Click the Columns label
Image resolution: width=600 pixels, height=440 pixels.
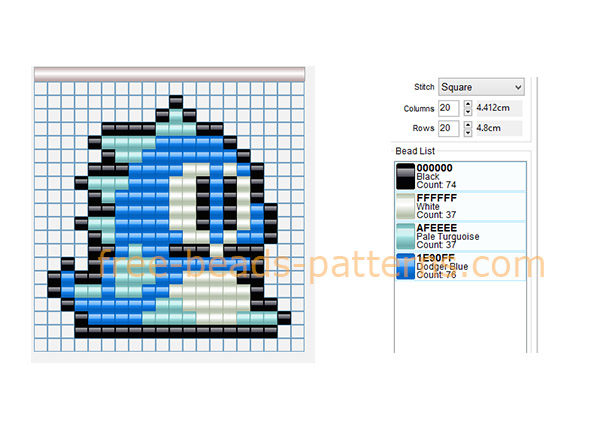pyautogui.click(x=419, y=109)
